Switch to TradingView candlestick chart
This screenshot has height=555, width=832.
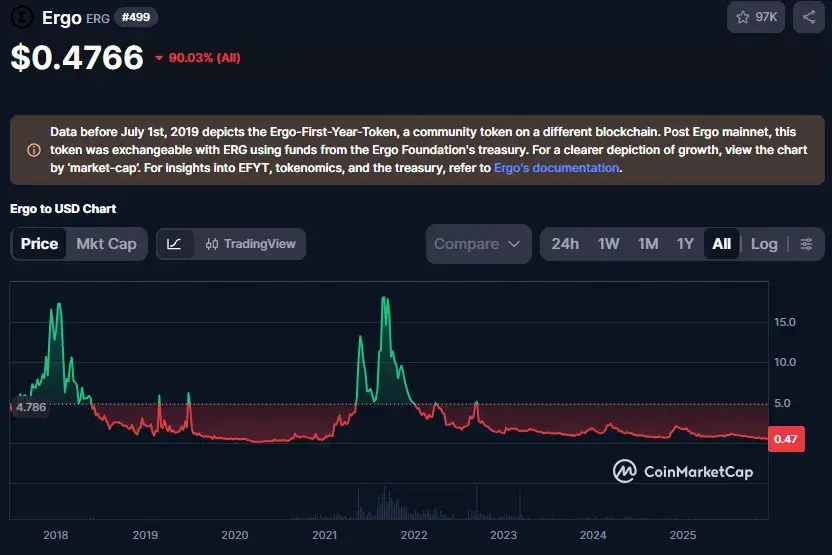click(250, 244)
